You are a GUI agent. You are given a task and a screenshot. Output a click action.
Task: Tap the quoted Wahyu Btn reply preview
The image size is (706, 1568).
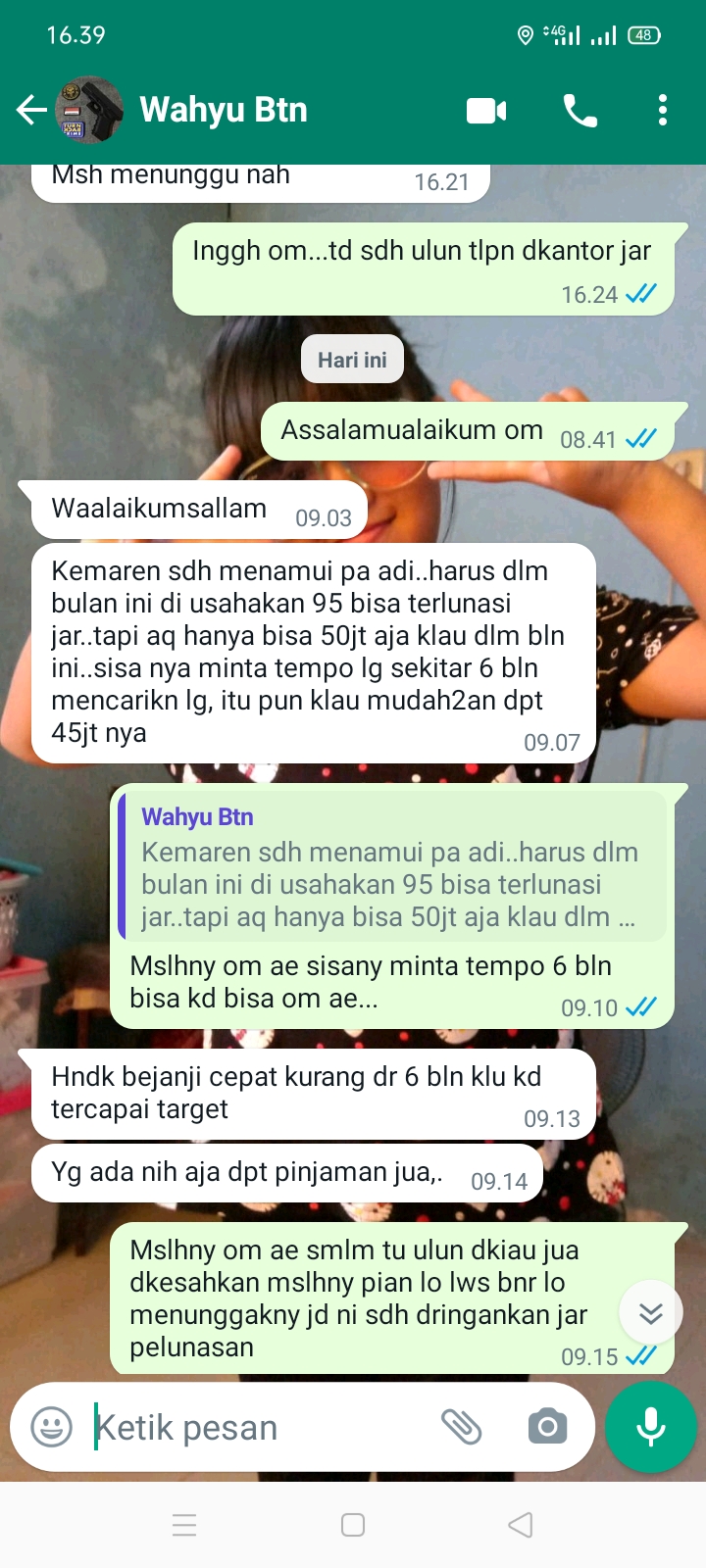click(x=392, y=866)
